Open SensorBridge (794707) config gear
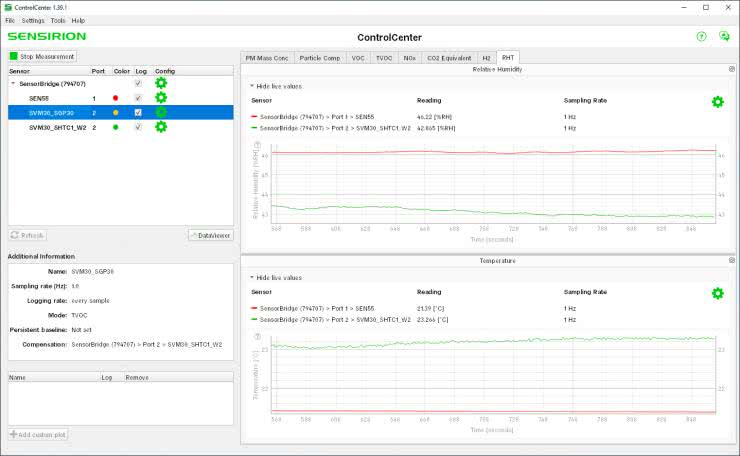Viewport: 740px width, 456px height. pyautogui.click(x=161, y=84)
